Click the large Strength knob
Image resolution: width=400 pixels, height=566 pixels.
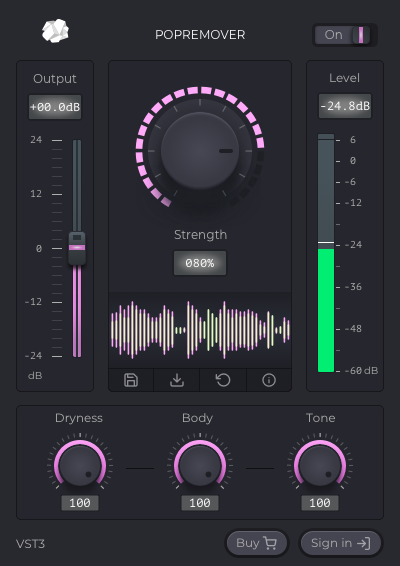(200, 151)
